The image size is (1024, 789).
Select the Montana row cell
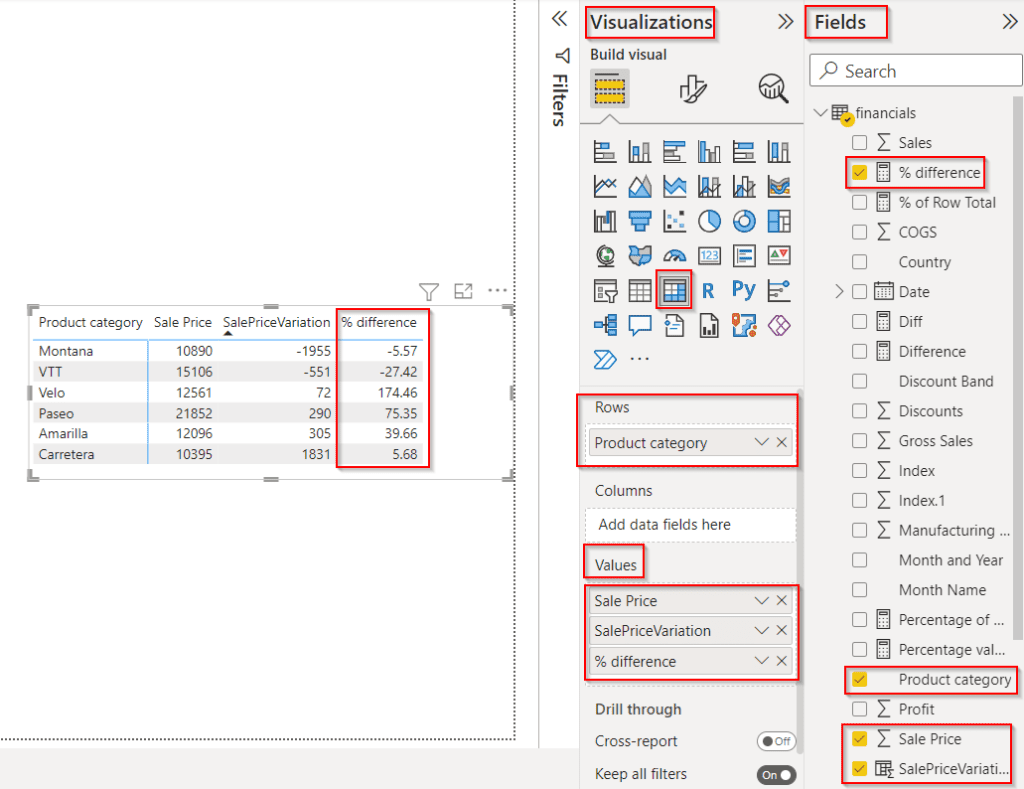point(66,351)
